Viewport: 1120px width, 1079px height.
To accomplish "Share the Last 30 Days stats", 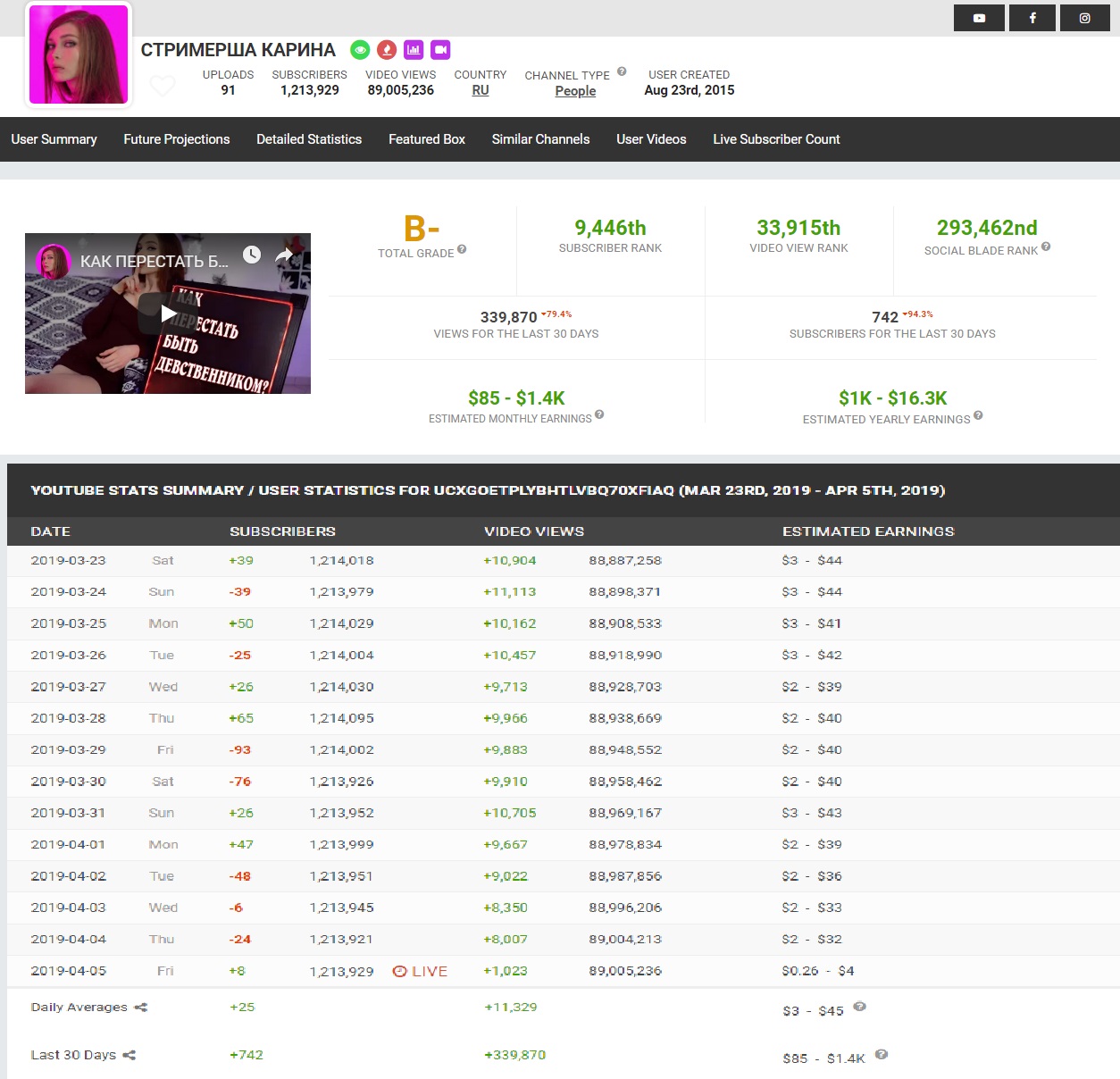I will [x=129, y=1055].
